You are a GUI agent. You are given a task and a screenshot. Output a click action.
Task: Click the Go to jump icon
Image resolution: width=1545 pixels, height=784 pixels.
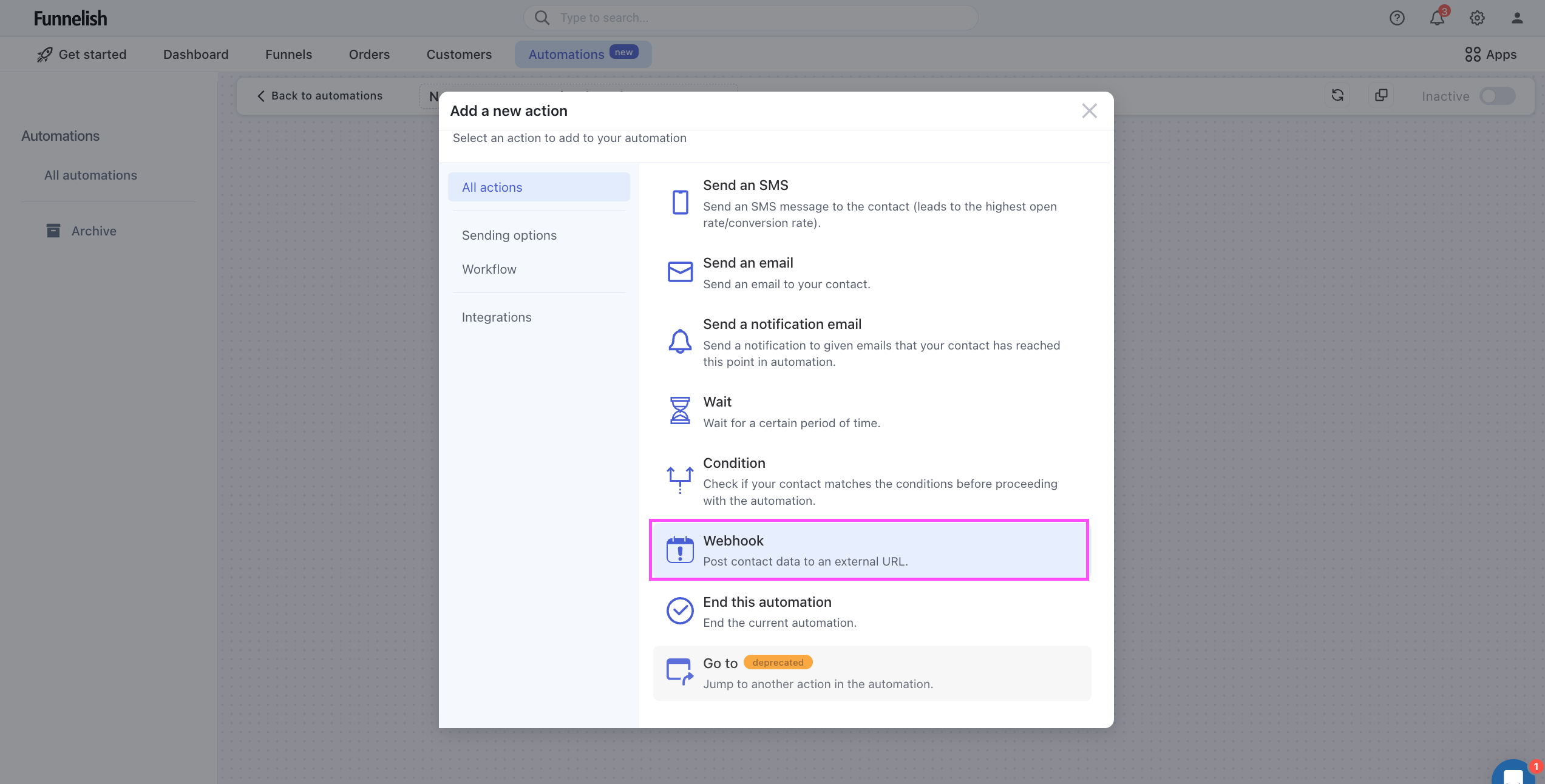(680, 672)
